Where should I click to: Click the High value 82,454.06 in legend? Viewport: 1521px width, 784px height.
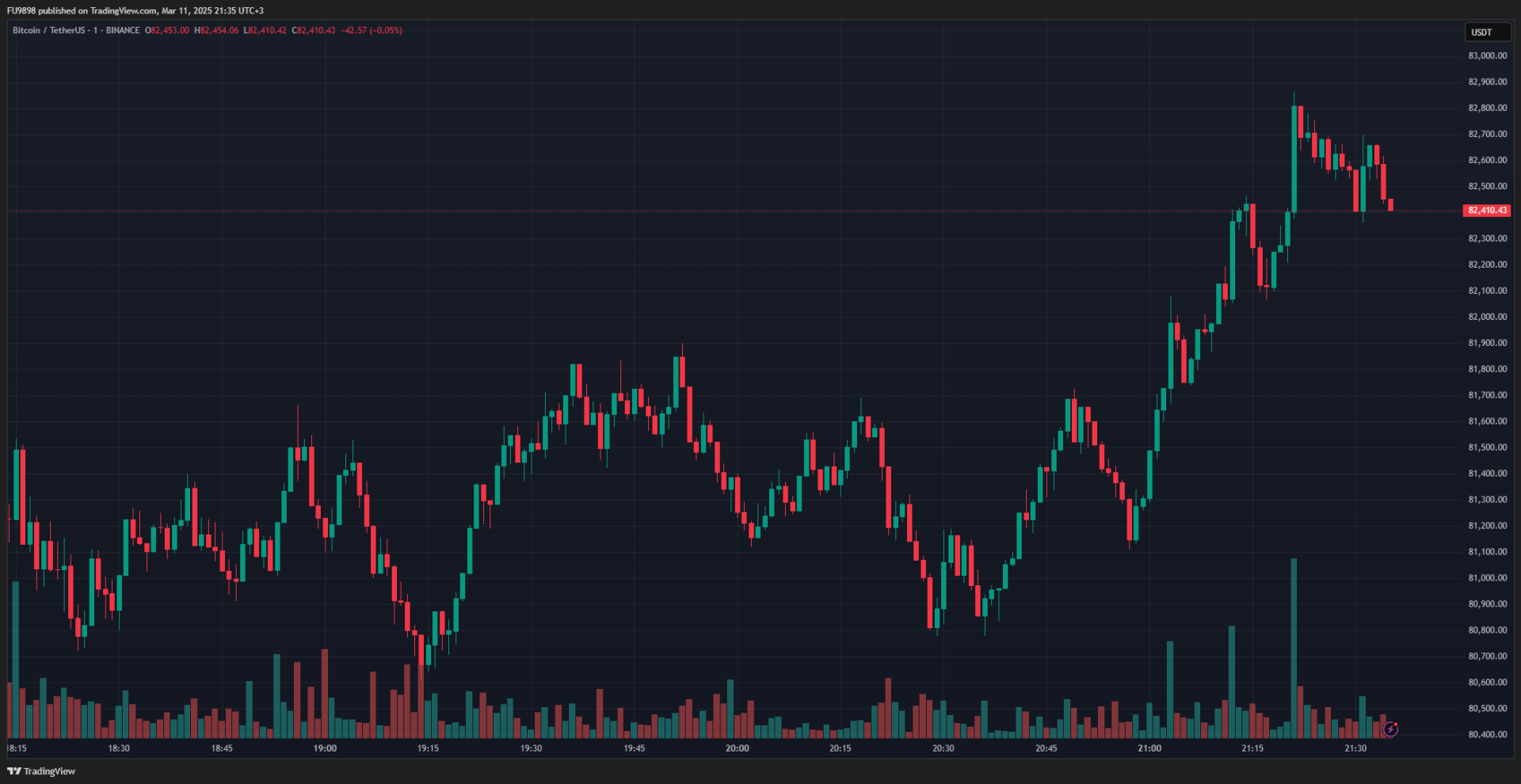coord(219,30)
